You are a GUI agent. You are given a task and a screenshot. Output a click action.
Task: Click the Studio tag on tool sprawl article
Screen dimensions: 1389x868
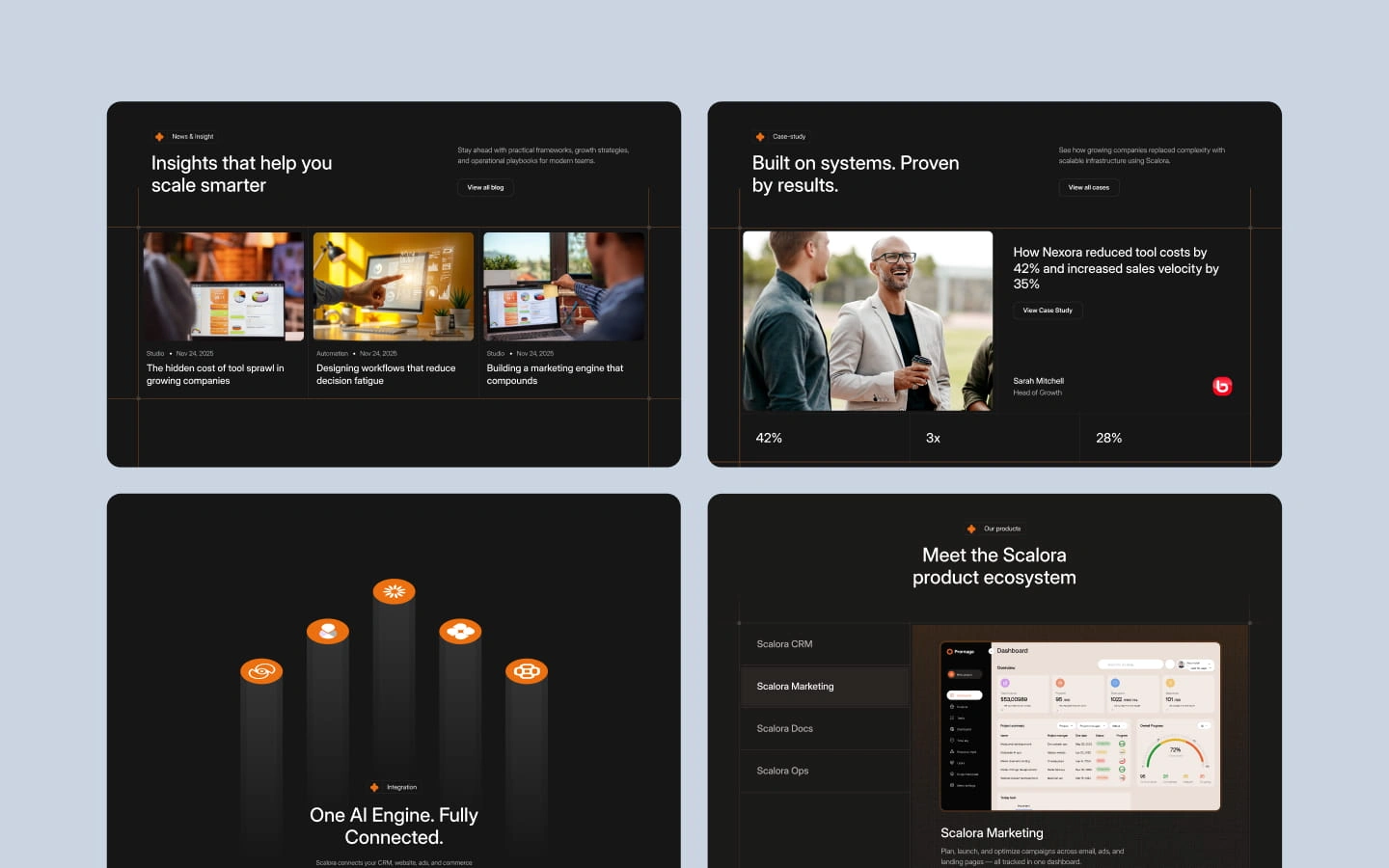[155, 354]
